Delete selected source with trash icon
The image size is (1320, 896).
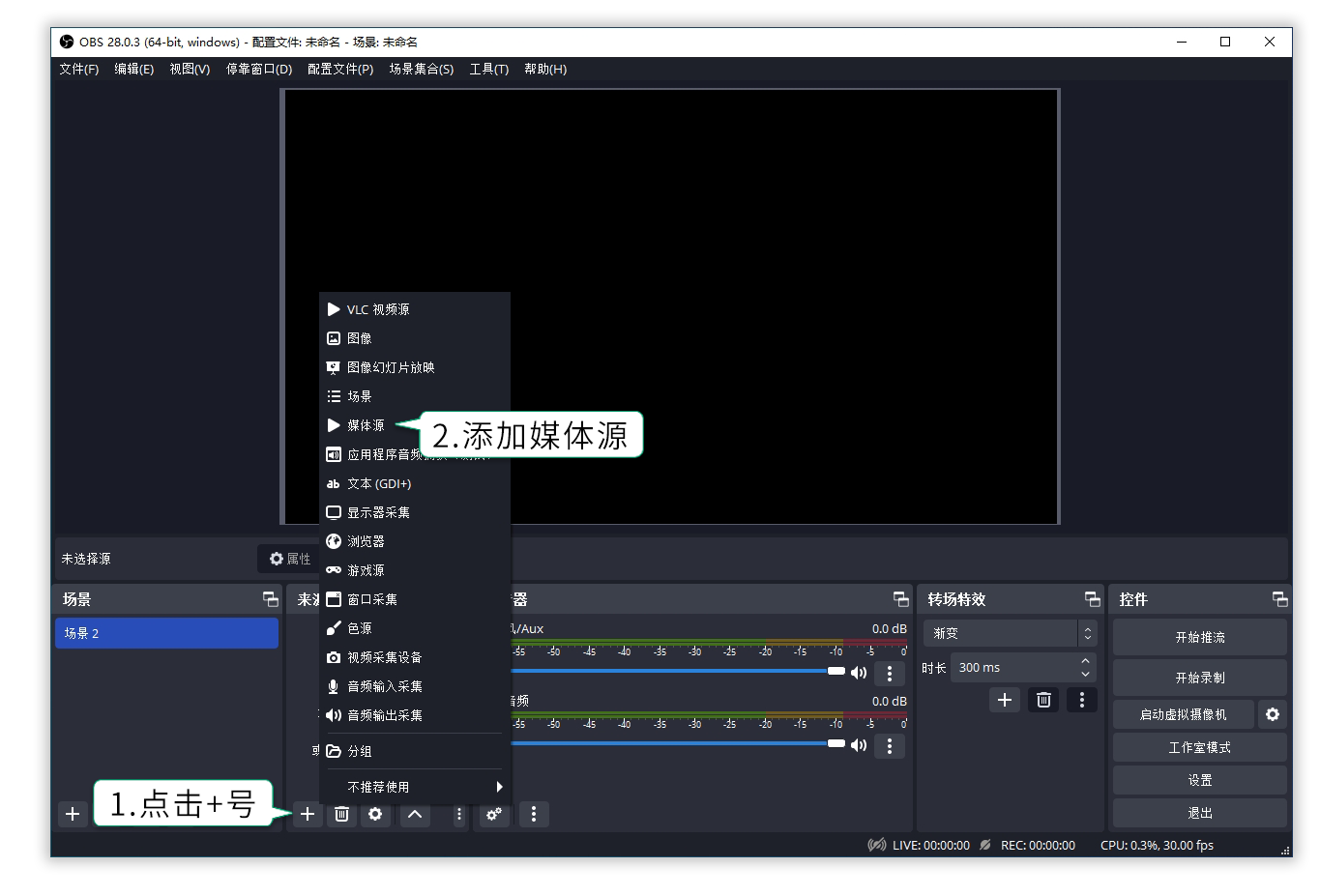click(341, 814)
